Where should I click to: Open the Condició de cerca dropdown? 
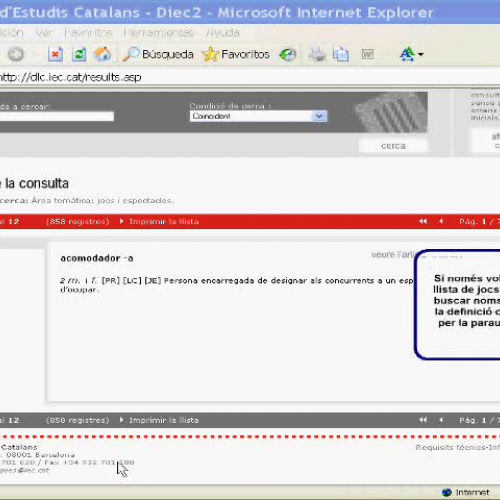(259, 116)
